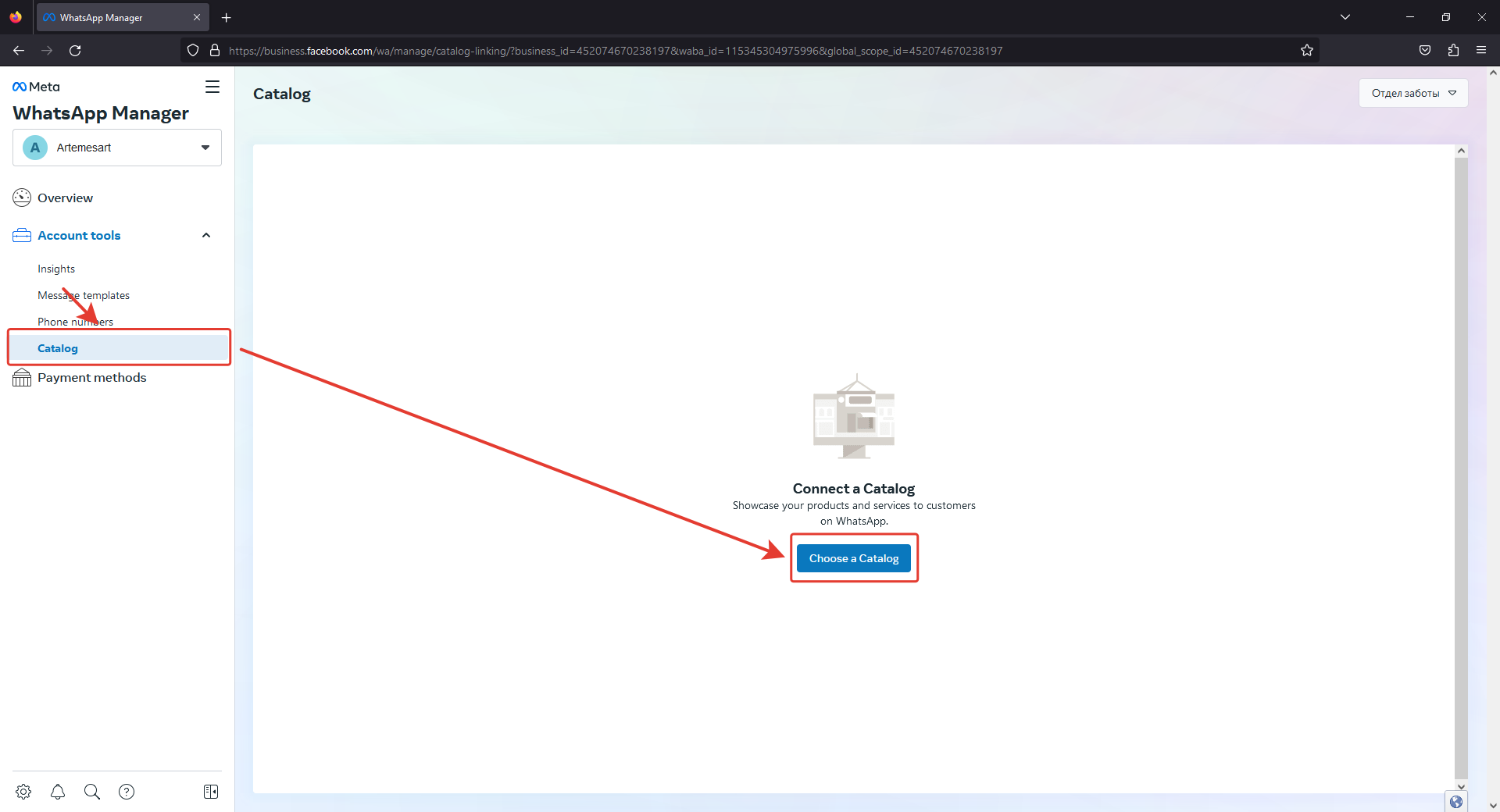Open Payment methods page
The image size is (1500, 812).
click(92, 378)
